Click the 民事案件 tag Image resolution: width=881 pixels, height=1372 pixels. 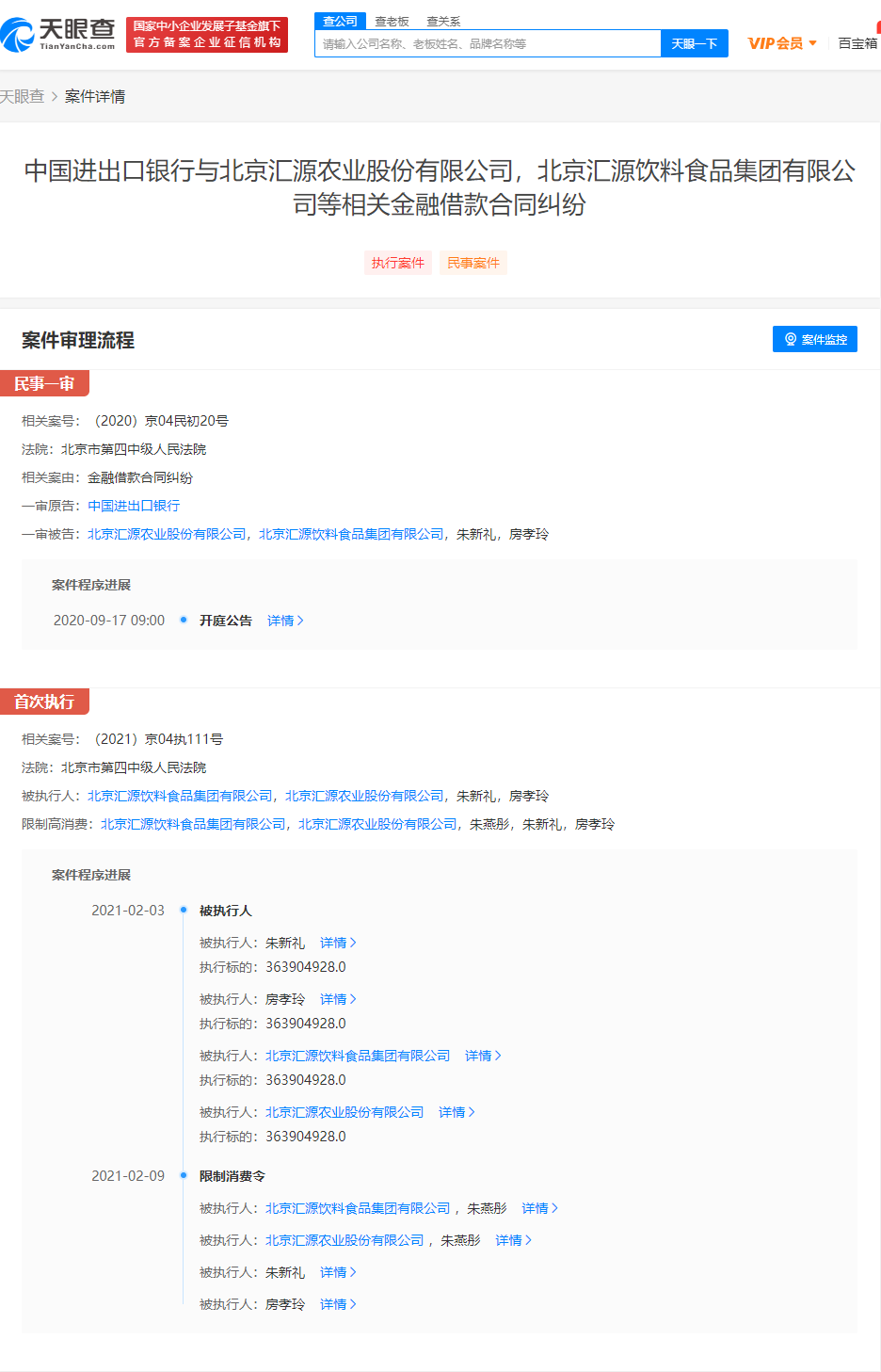pyautogui.click(x=473, y=263)
